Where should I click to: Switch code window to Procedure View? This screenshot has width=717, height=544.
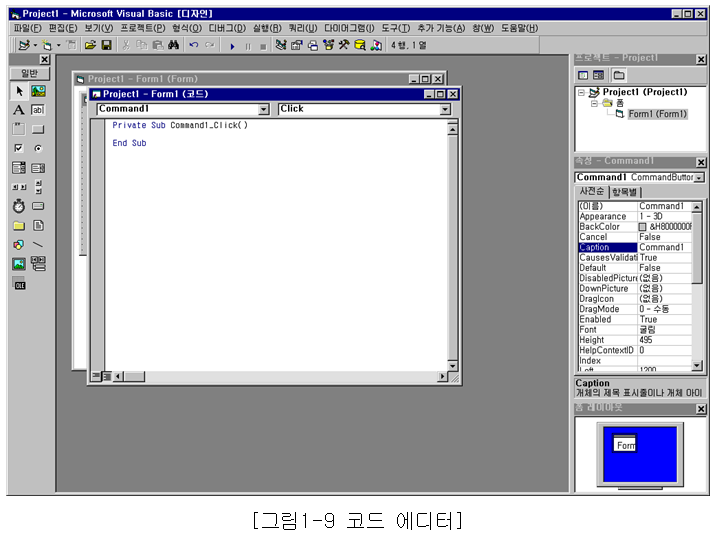(x=96, y=376)
